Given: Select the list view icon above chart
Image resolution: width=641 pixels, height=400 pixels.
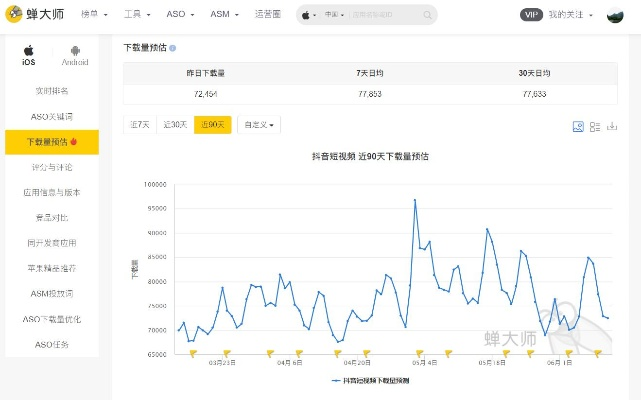Looking at the screenshot, I should click(x=595, y=126).
